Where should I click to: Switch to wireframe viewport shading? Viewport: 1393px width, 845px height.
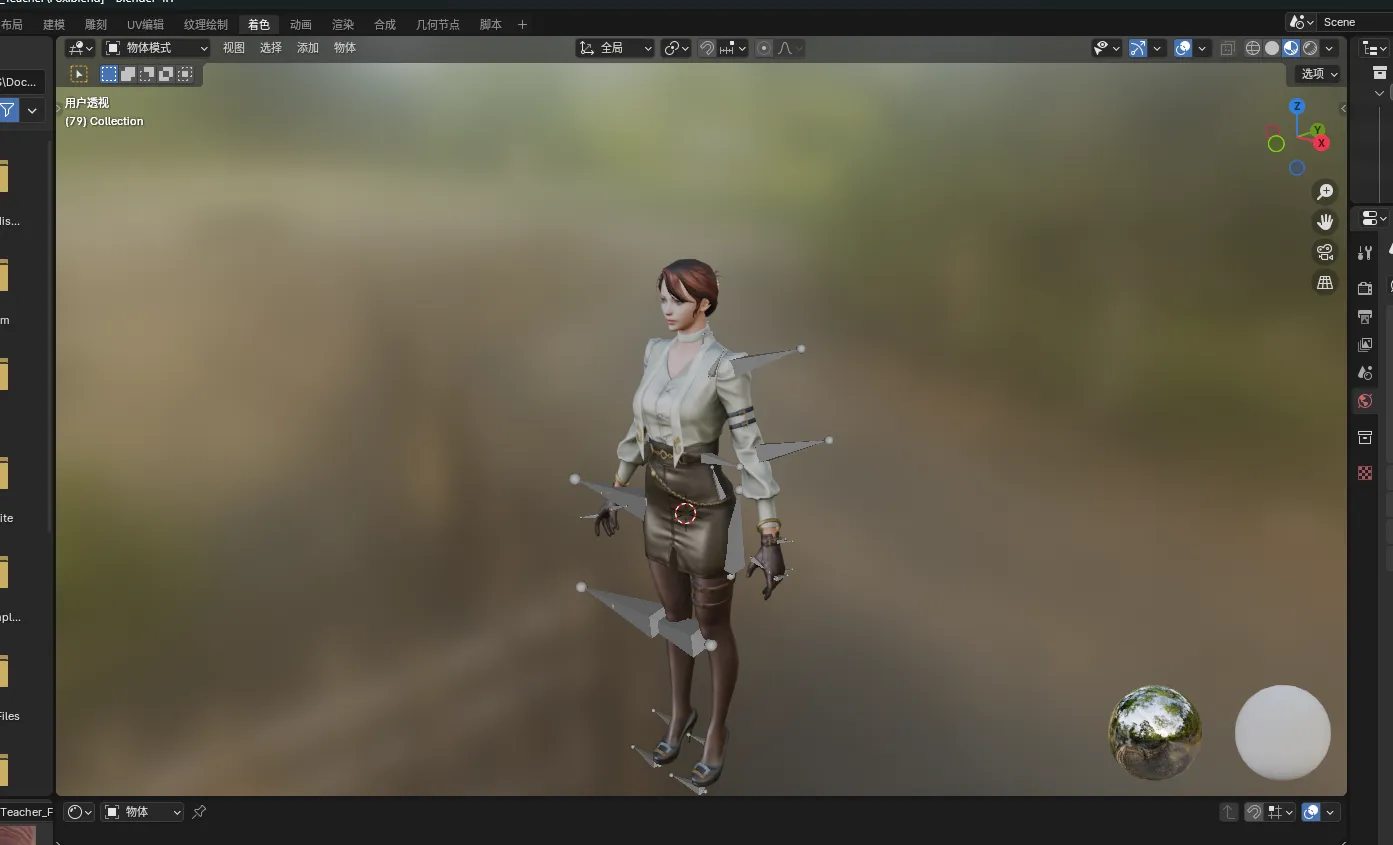tap(1253, 48)
